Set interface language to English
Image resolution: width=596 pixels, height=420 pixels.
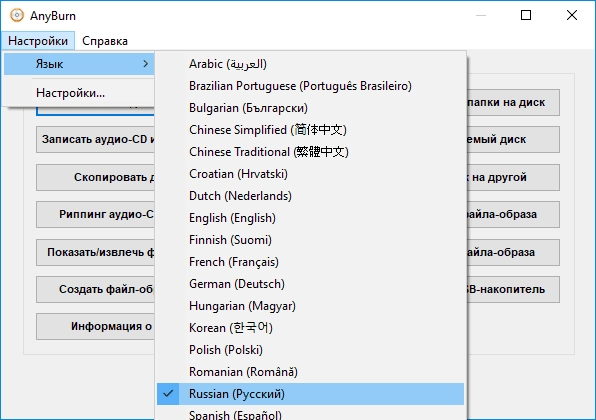click(310, 218)
